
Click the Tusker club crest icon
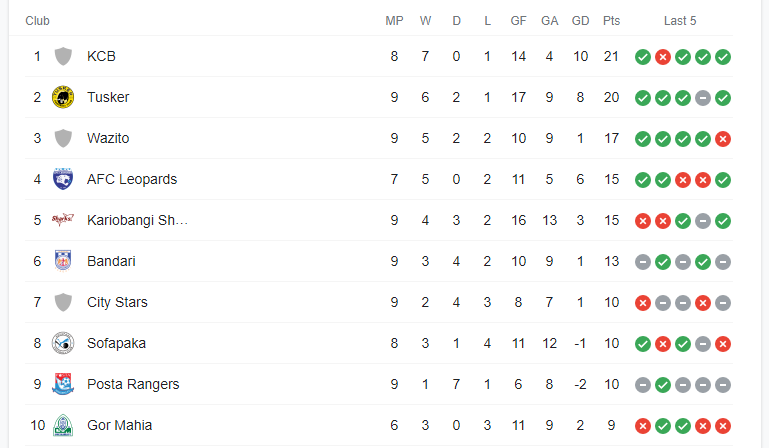click(63, 97)
